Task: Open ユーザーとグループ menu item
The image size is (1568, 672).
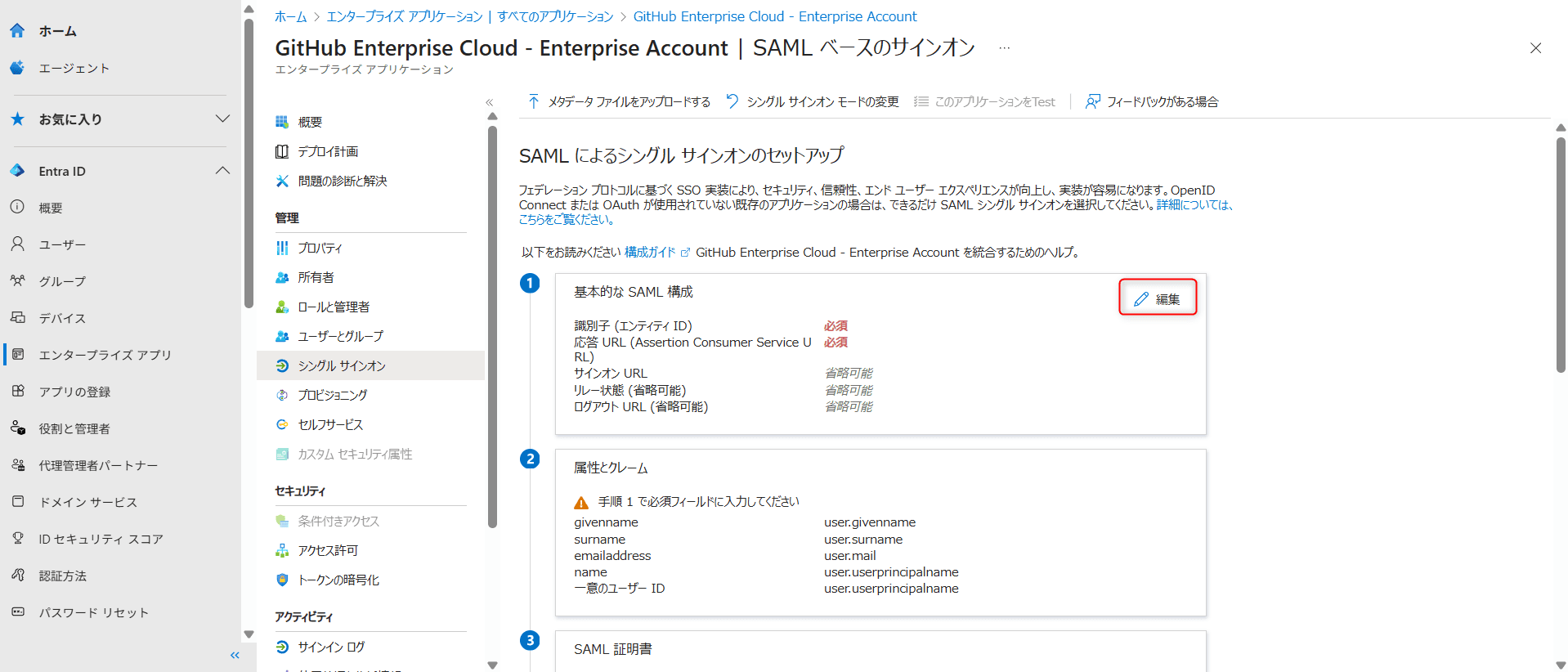Action: (370, 336)
